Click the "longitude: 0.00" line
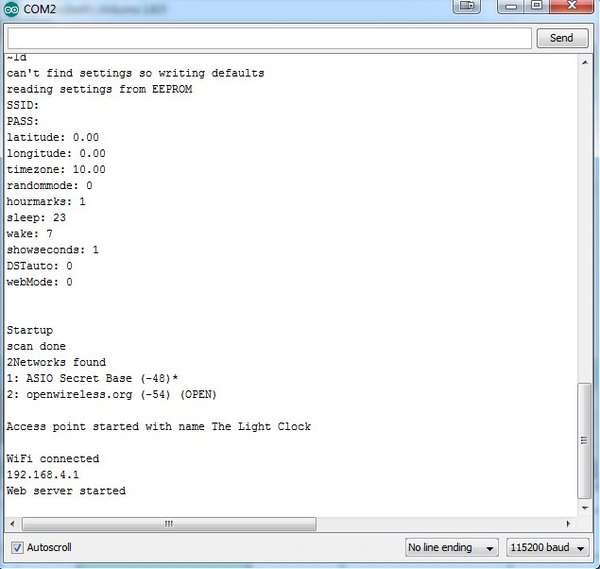This screenshot has height=569, width=600. click(56, 153)
